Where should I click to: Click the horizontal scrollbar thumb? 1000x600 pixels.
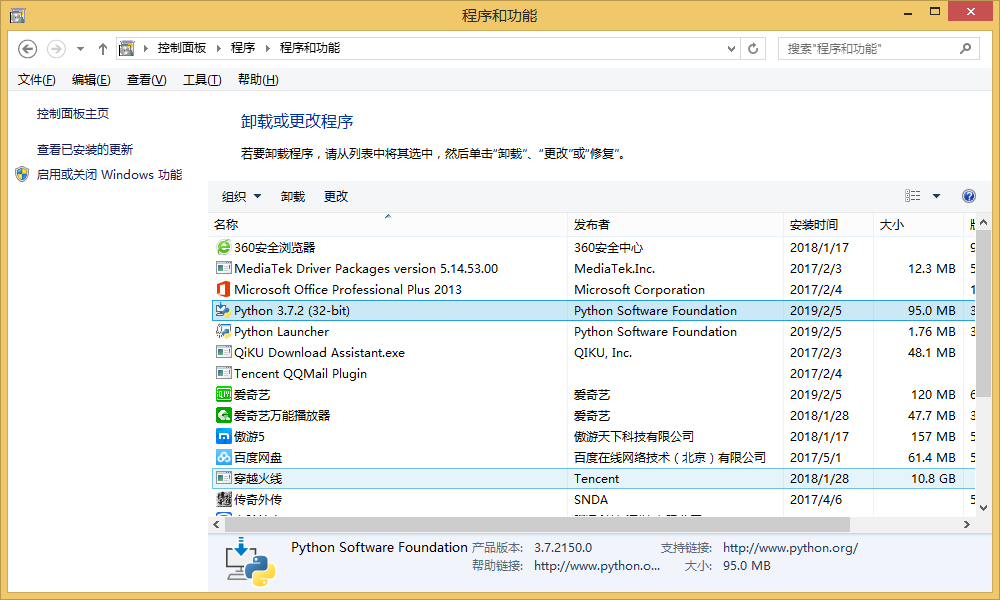pos(537,524)
